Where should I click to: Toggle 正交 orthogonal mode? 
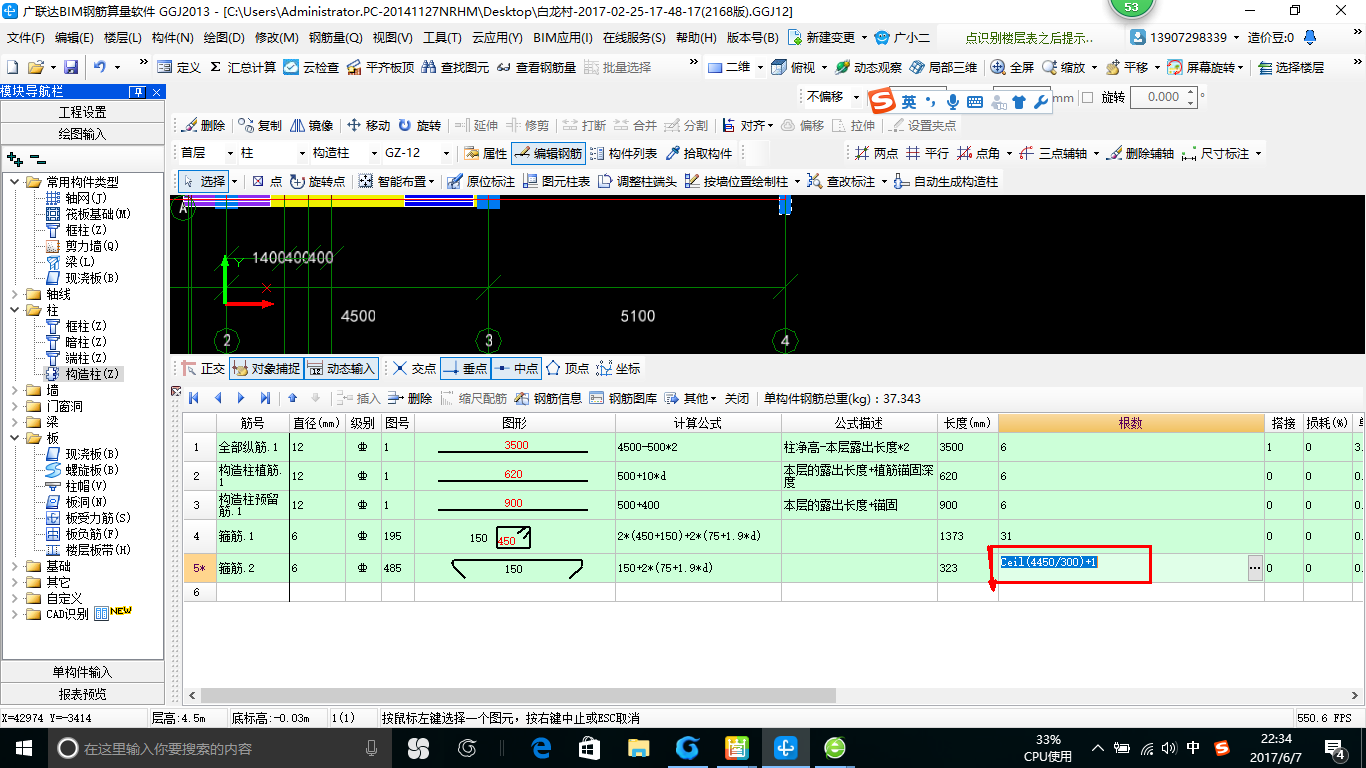203,368
